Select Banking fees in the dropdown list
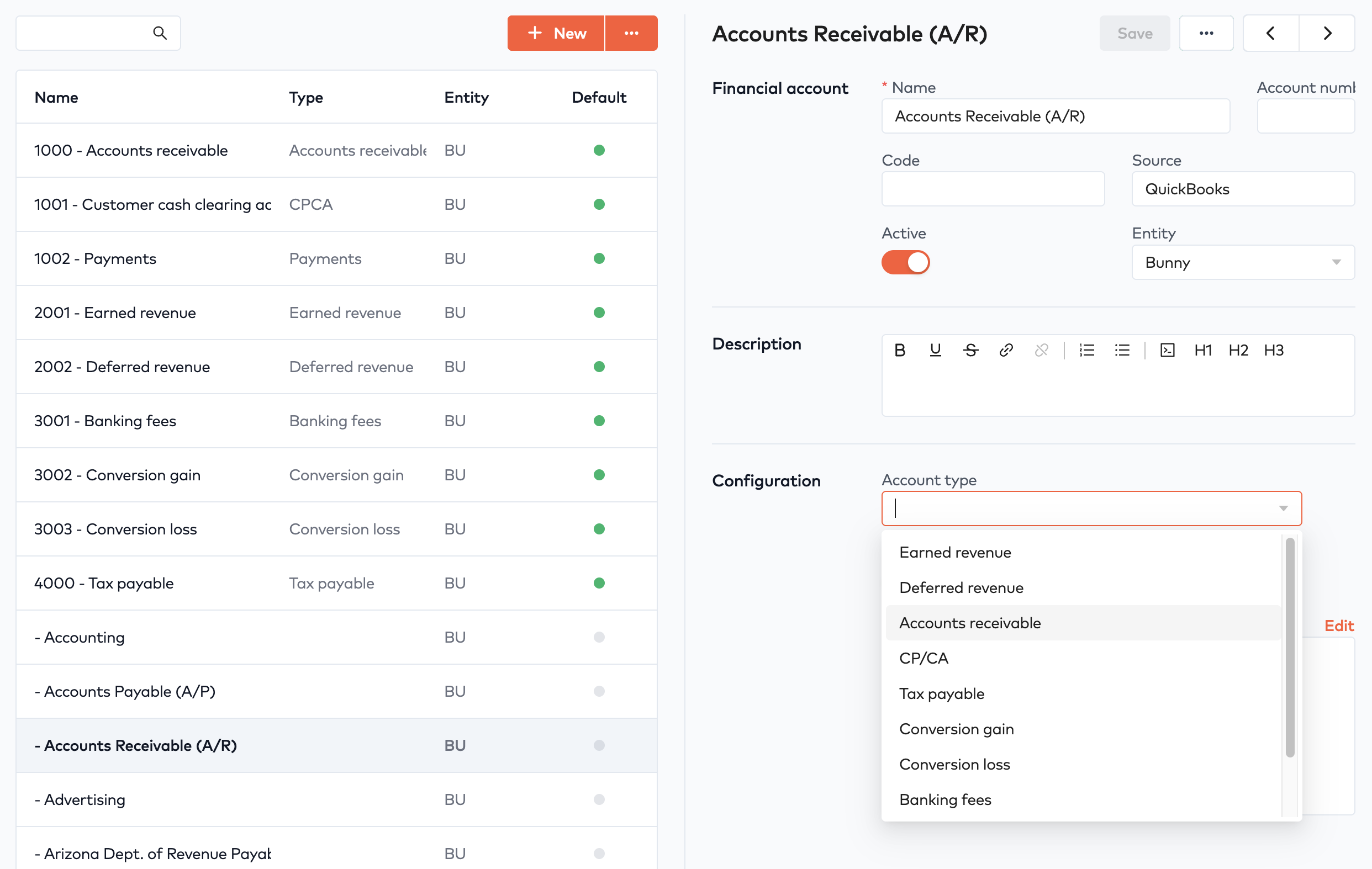Image resolution: width=1372 pixels, height=869 pixels. [1083, 799]
